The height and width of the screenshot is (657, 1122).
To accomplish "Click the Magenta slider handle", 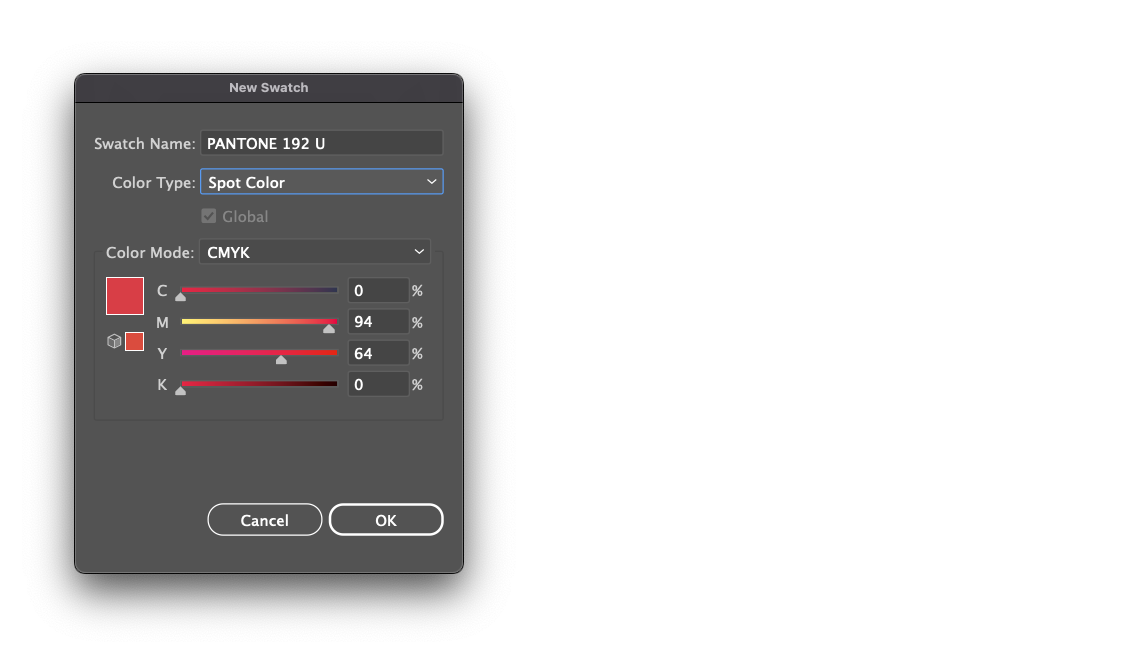I will coord(329,328).
